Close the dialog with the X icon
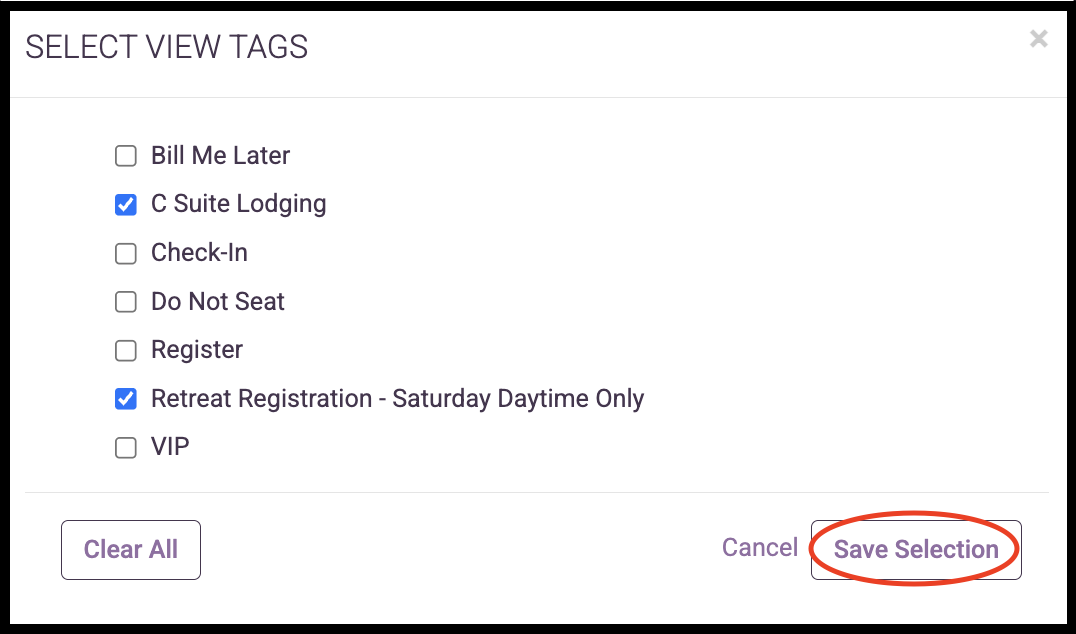Image resolution: width=1076 pixels, height=634 pixels. [1038, 39]
